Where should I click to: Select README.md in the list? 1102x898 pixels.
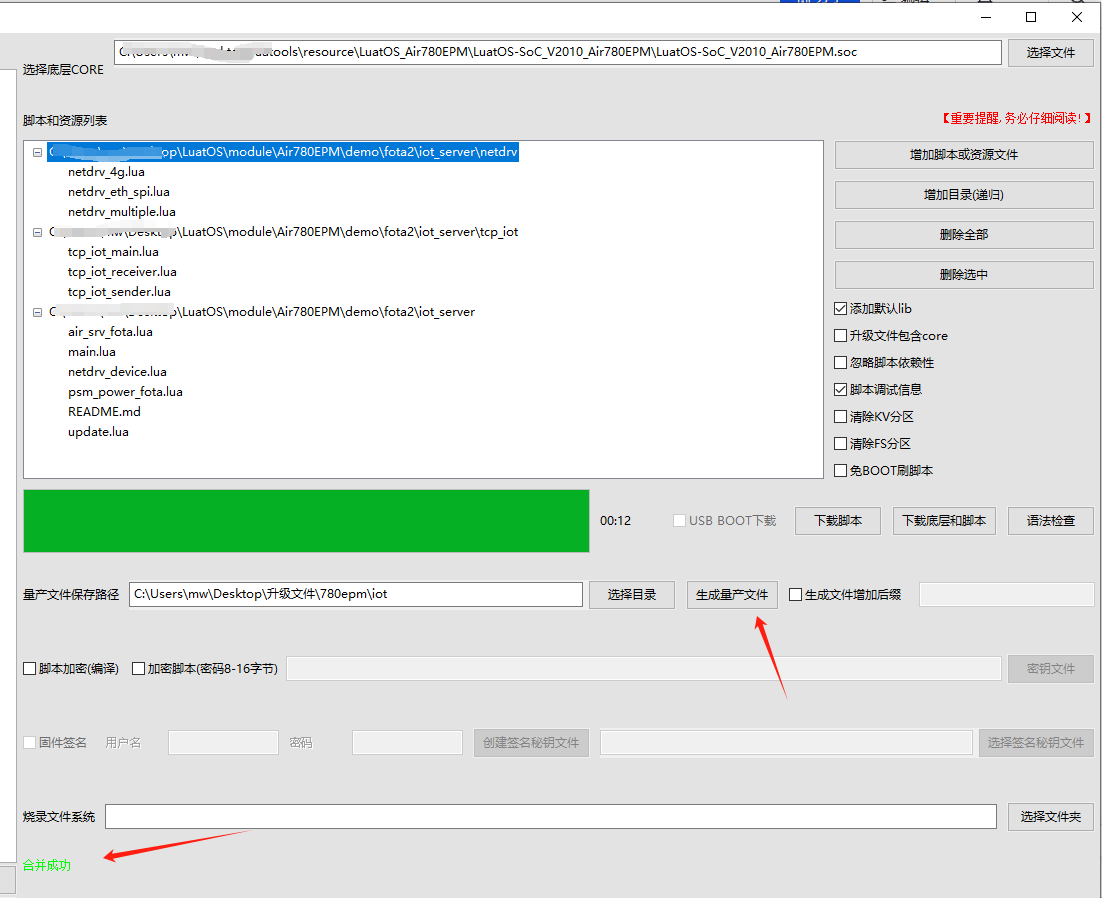point(104,412)
